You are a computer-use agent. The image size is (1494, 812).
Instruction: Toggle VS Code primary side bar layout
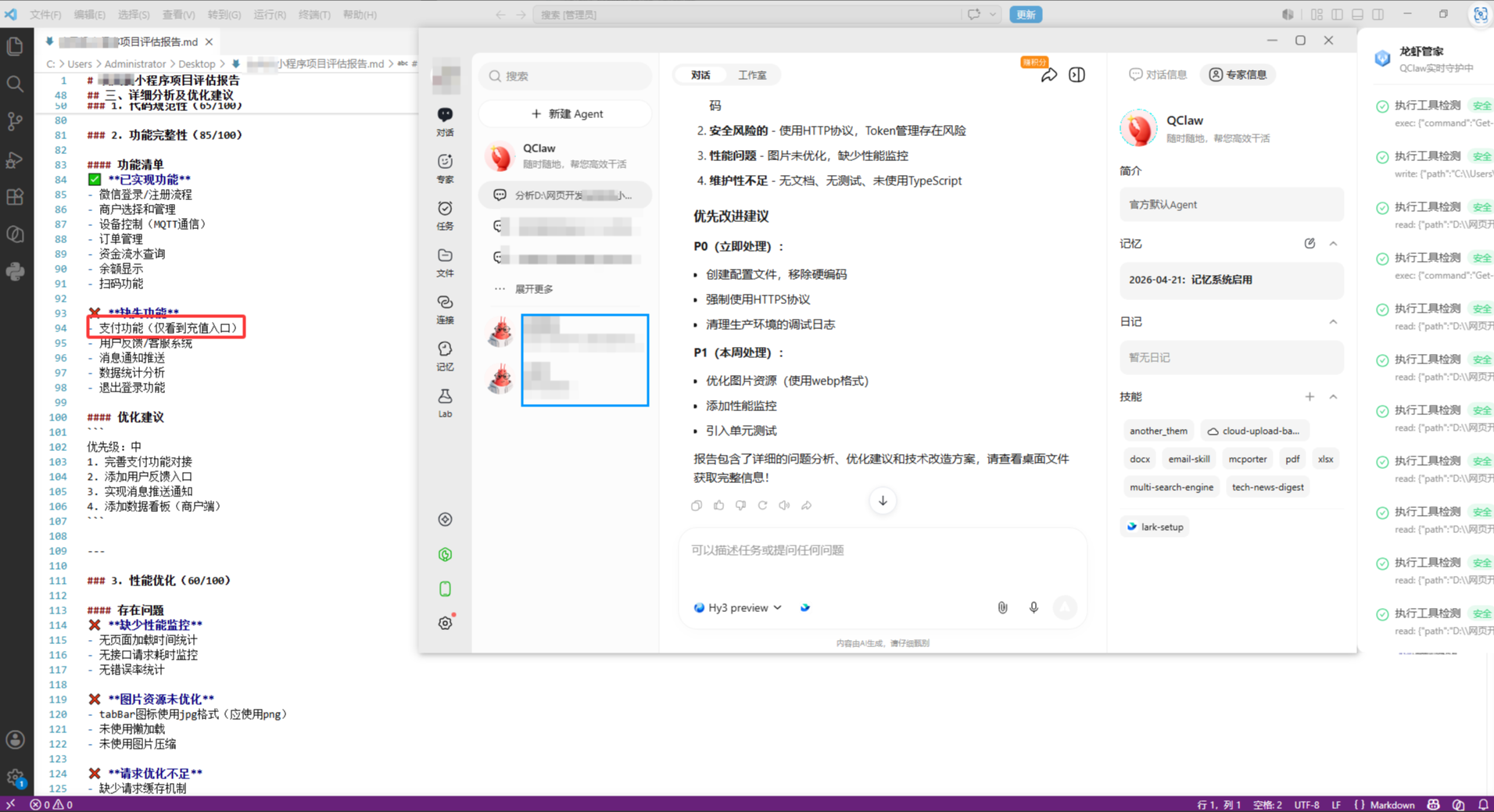[x=1338, y=14]
